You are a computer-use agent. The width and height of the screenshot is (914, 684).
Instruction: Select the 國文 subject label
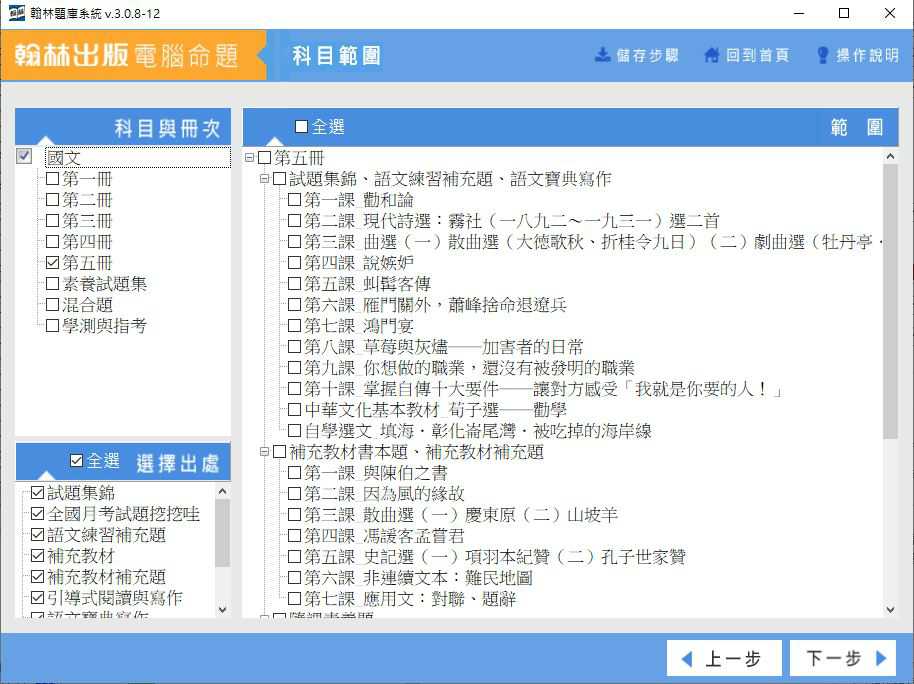tap(64, 157)
